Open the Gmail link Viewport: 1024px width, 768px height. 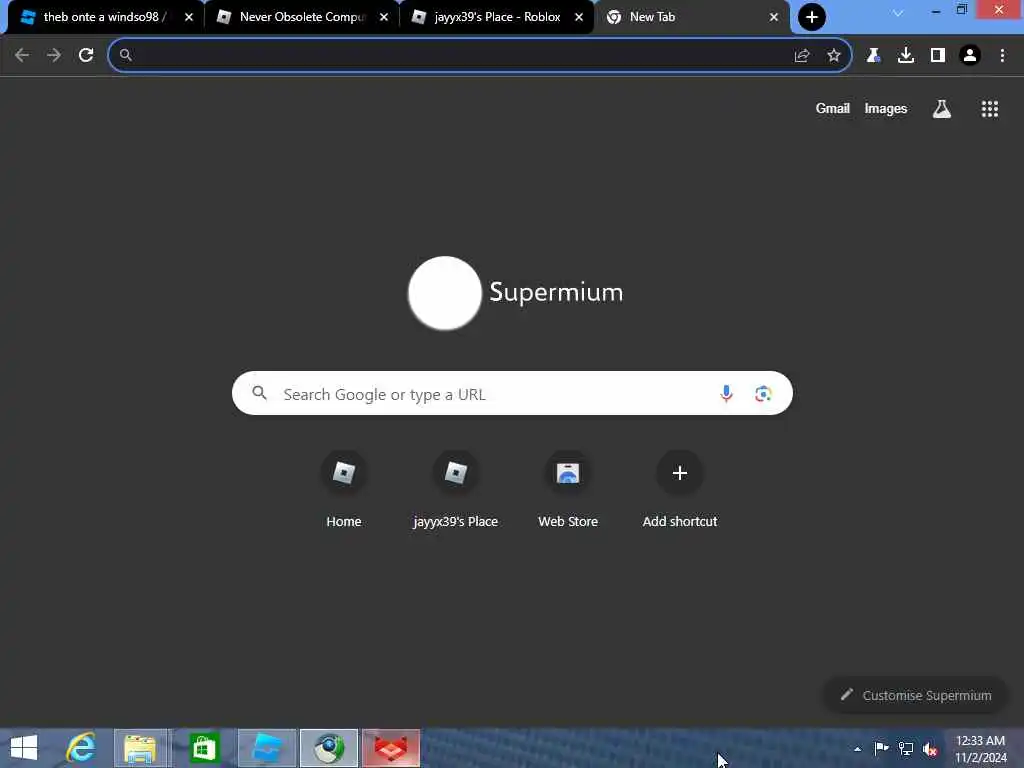(833, 108)
